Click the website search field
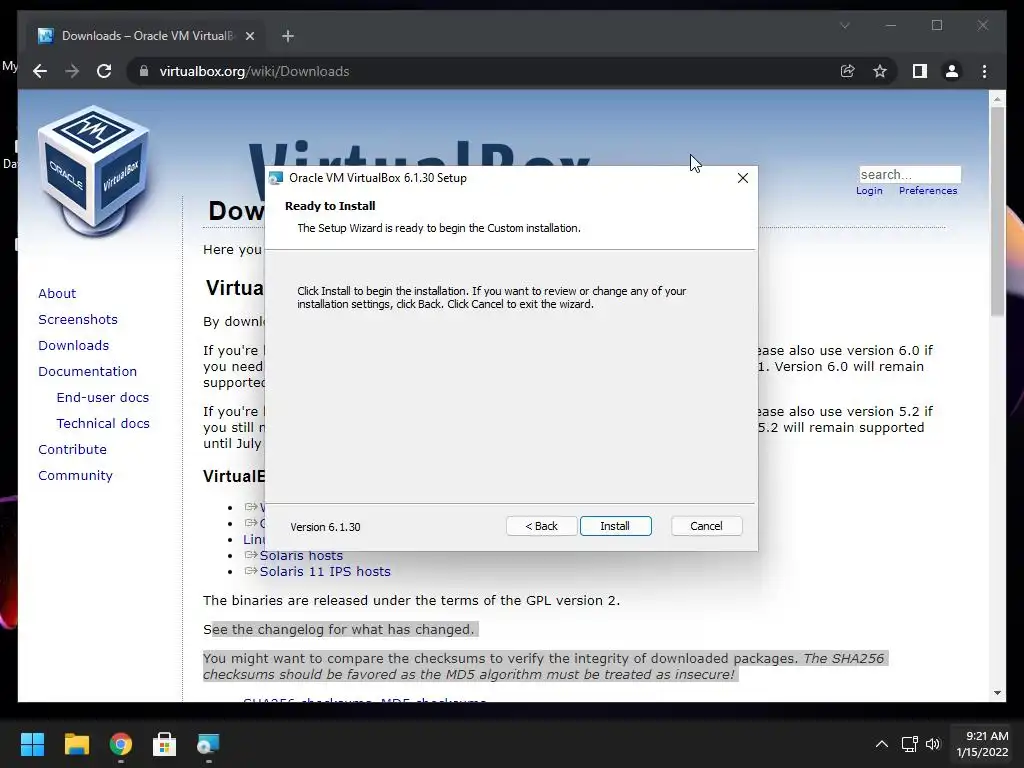The width and height of the screenshot is (1024, 768). click(x=910, y=174)
